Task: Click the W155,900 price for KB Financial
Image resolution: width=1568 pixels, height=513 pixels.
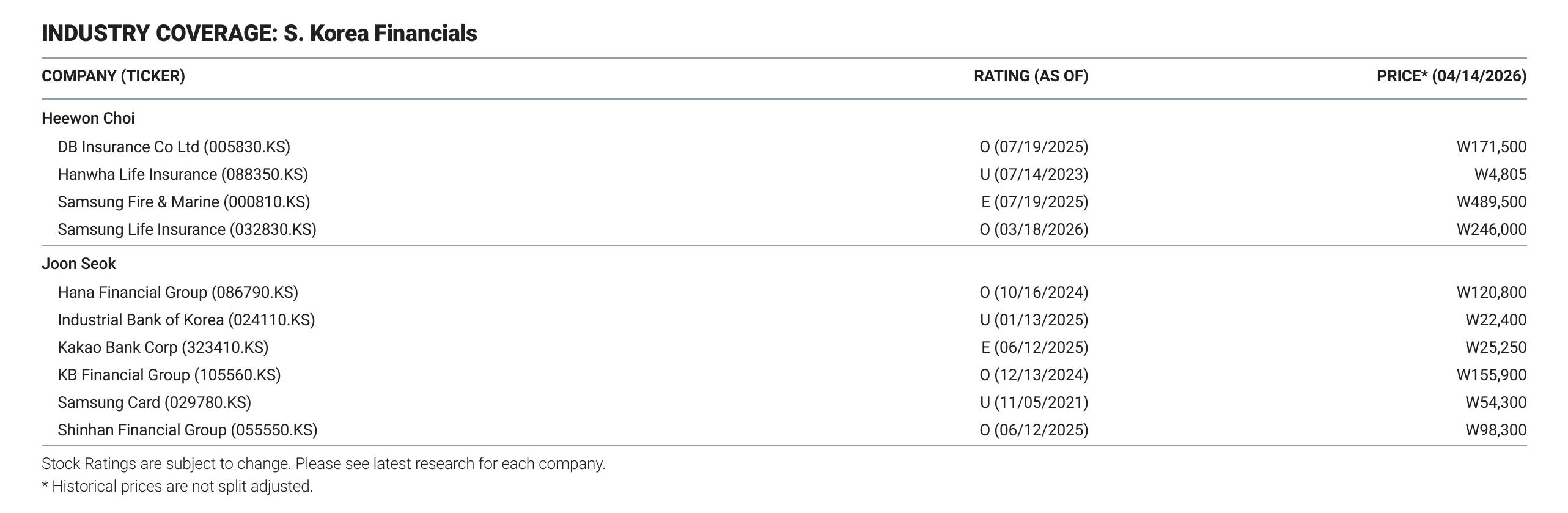Action: tap(1492, 375)
